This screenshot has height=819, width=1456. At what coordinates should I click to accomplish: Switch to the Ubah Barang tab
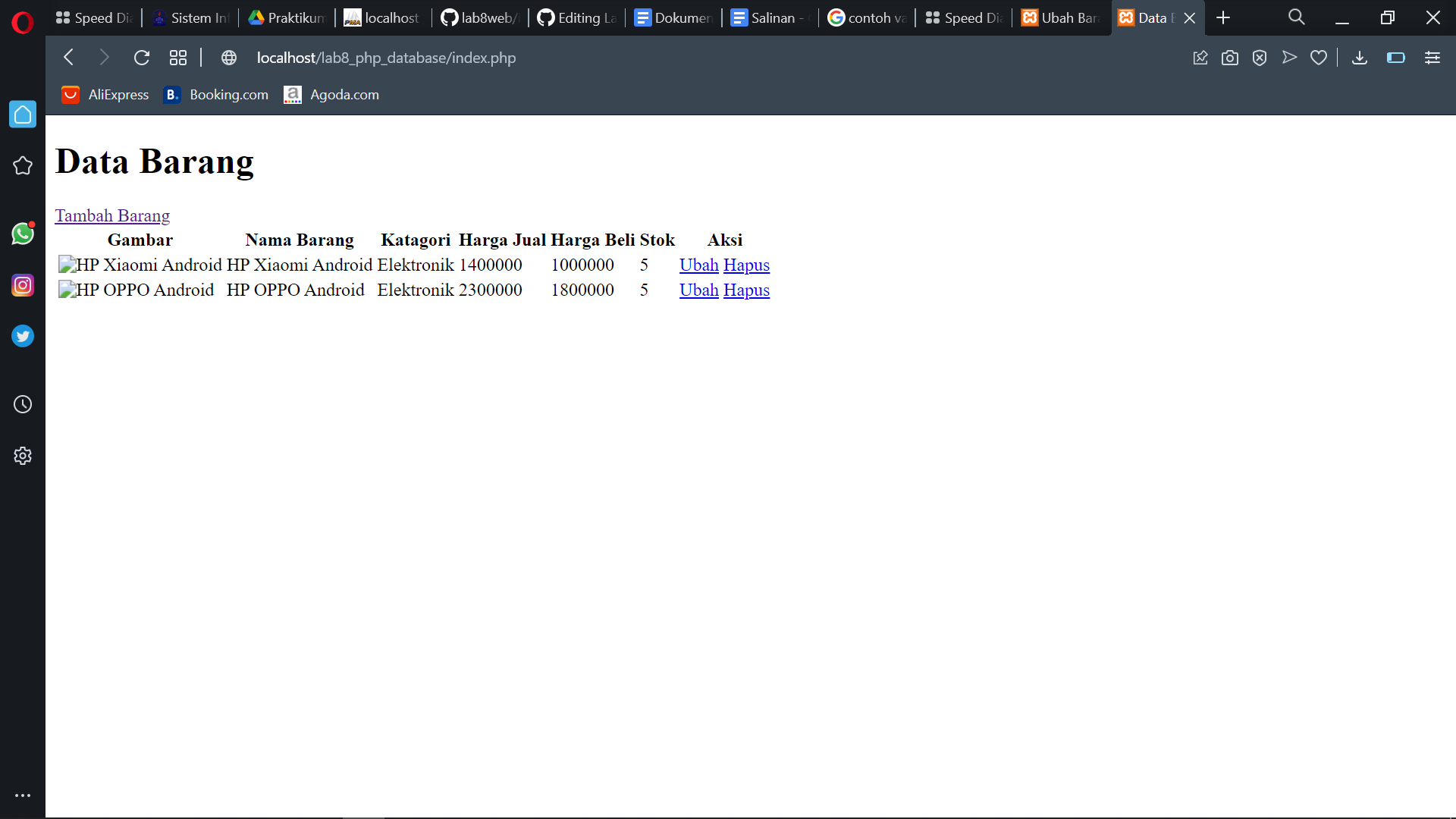pos(1061,17)
